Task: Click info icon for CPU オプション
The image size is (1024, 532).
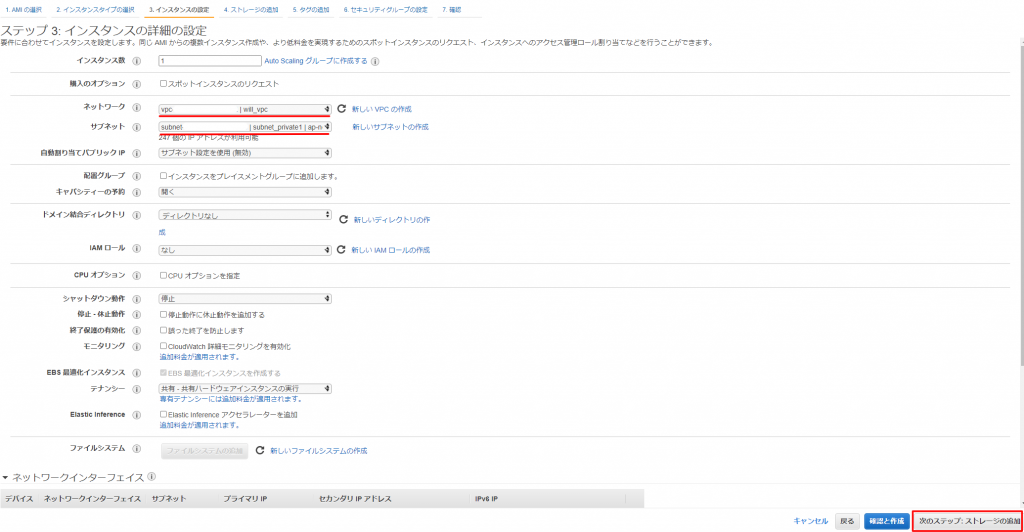Action: pyautogui.click(x=136, y=275)
